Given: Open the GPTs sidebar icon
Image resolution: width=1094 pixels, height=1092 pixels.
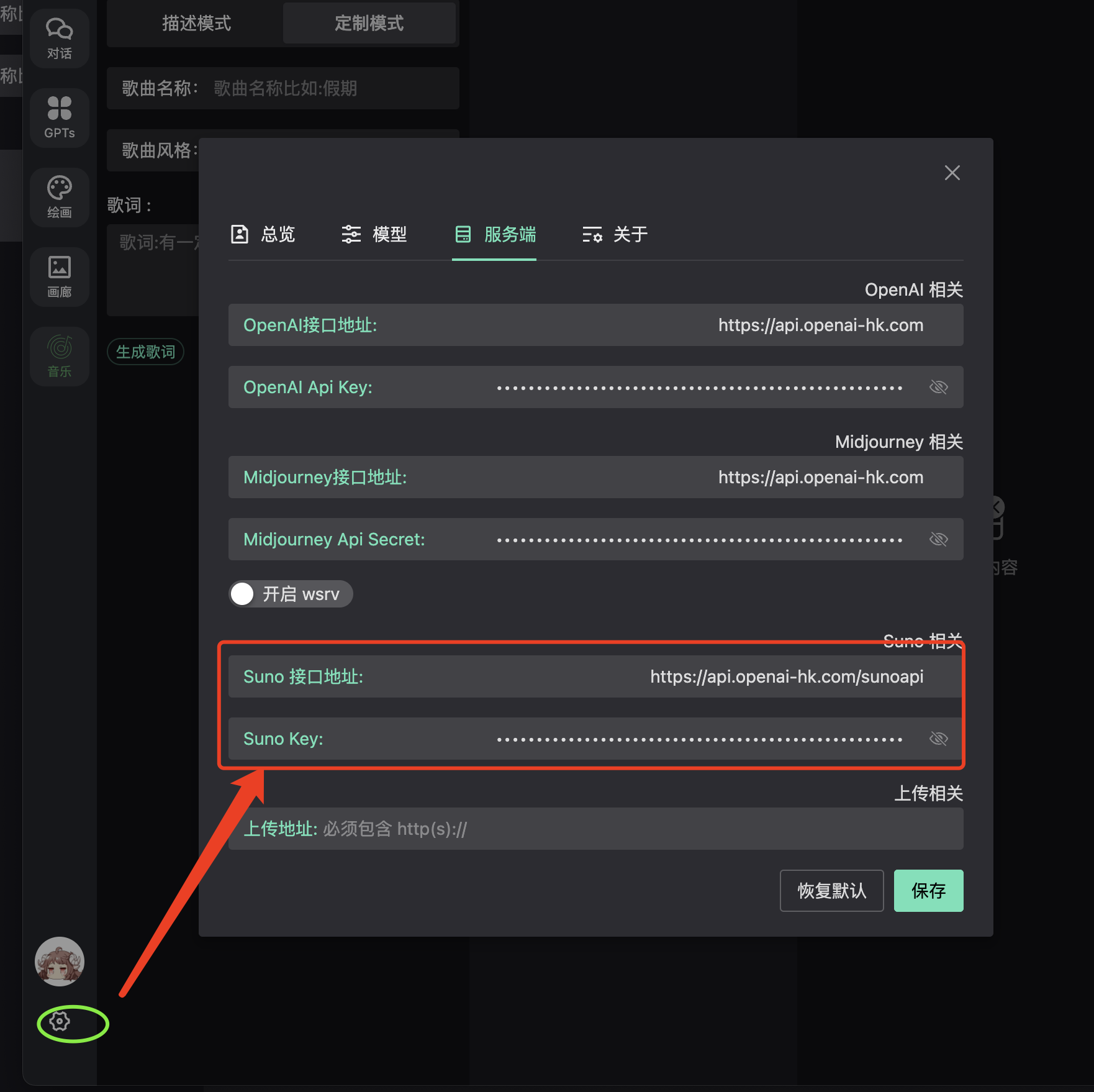Looking at the screenshot, I should pyautogui.click(x=60, y=117).
